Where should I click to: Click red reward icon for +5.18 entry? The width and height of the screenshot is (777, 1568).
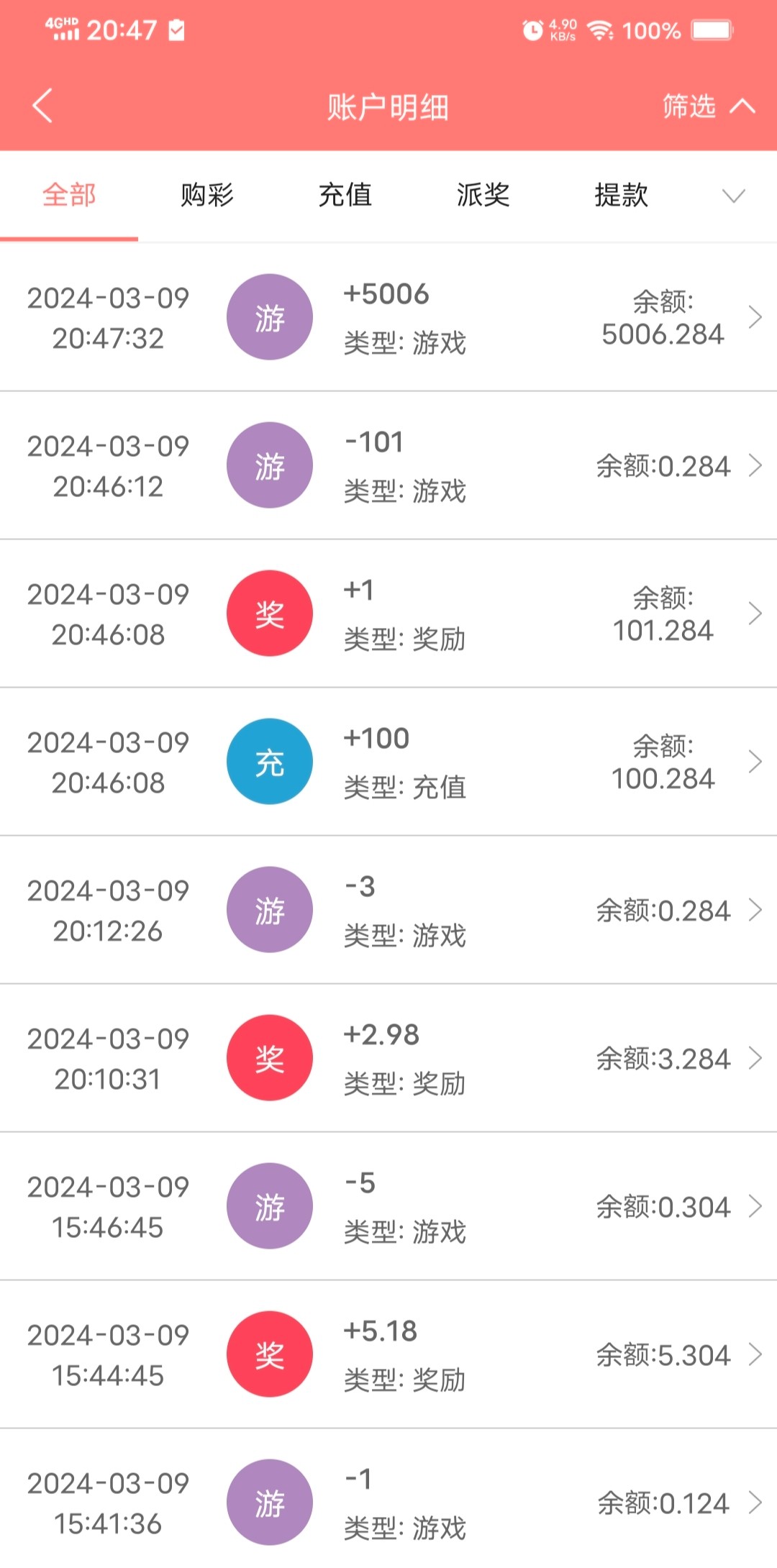270,1354
